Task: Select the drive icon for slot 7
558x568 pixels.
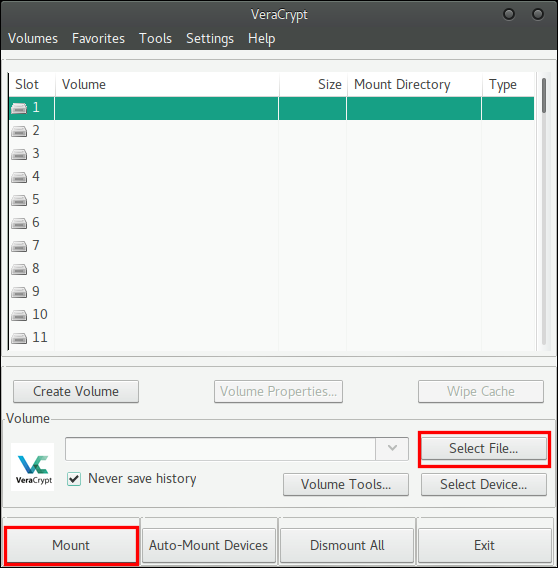Action: pos(19,246)
